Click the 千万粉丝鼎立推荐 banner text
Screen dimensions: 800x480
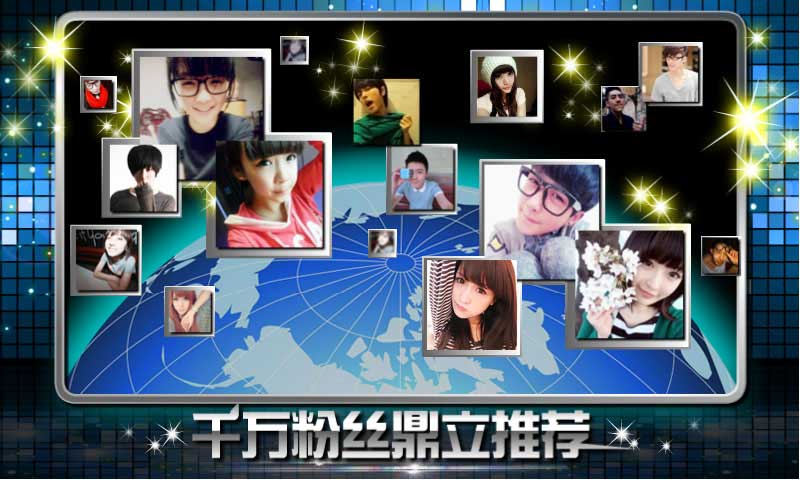[391, 434]
